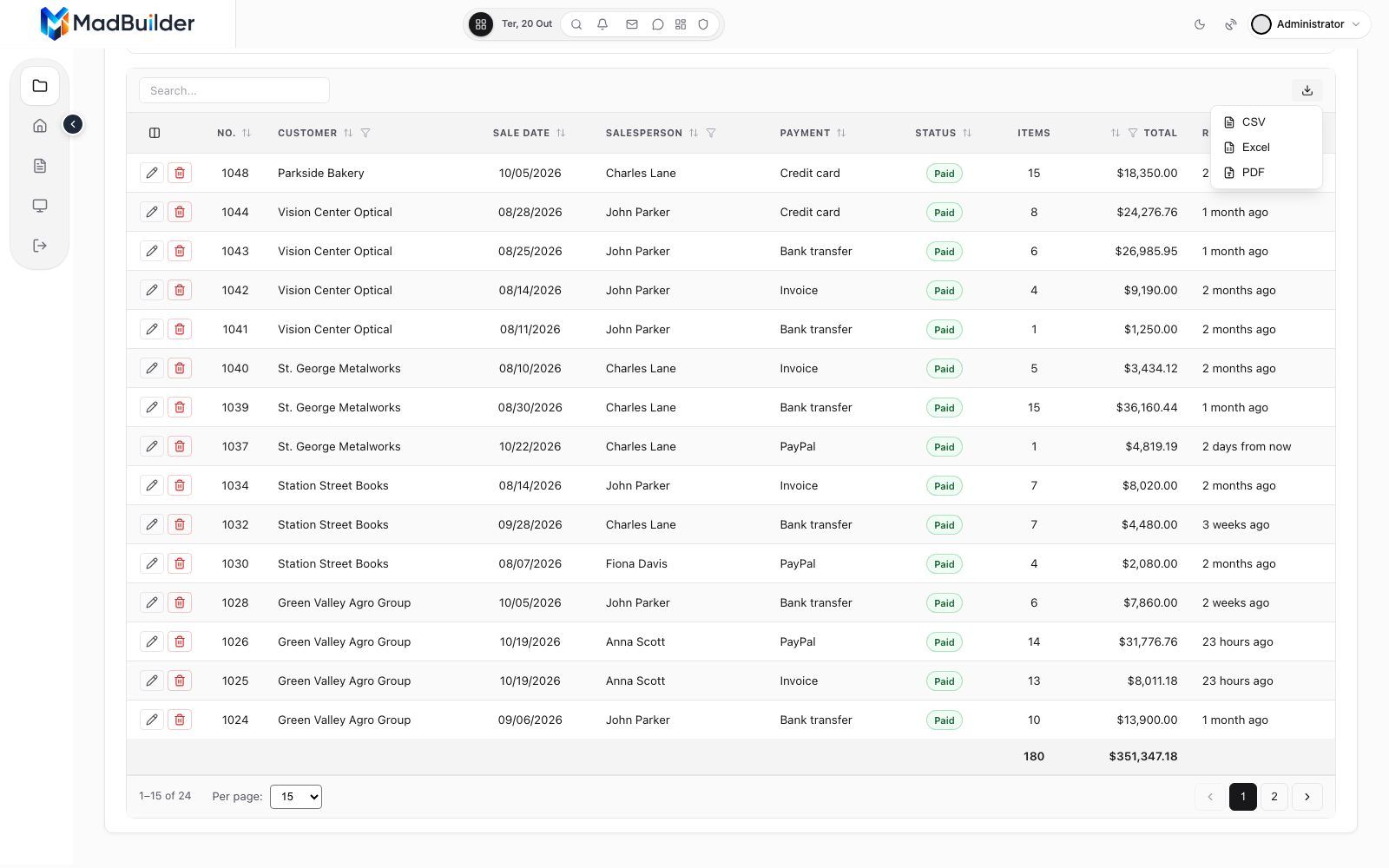Focus the Search input field

(x=234, y=90)
